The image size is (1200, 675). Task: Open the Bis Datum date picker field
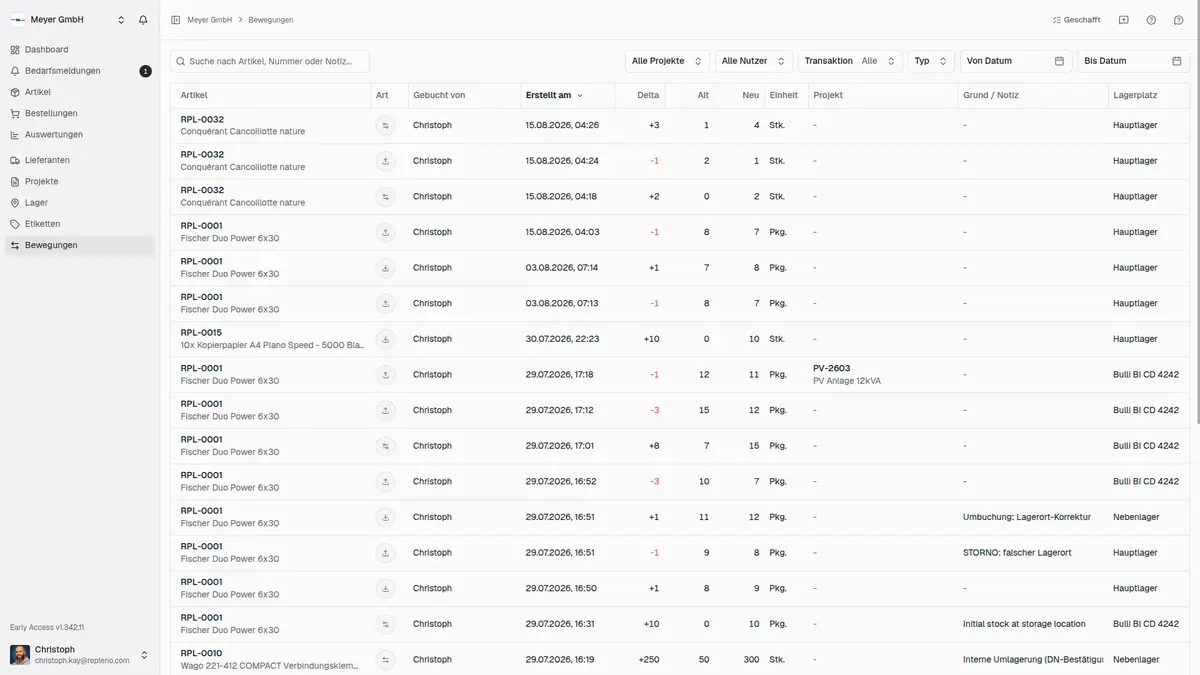click(x=1134, y=61)
